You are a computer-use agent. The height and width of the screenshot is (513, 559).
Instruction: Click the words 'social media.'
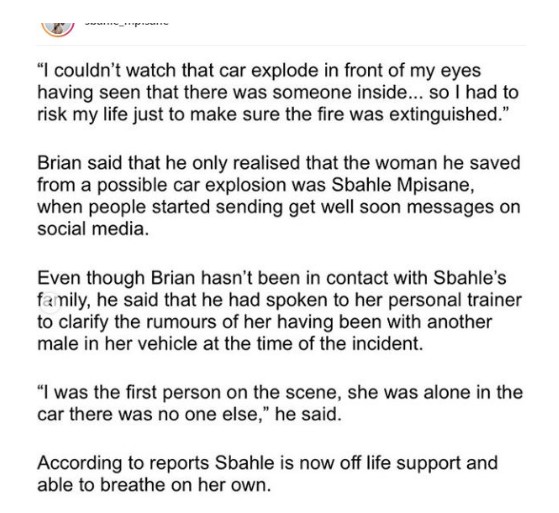[93, 229]
